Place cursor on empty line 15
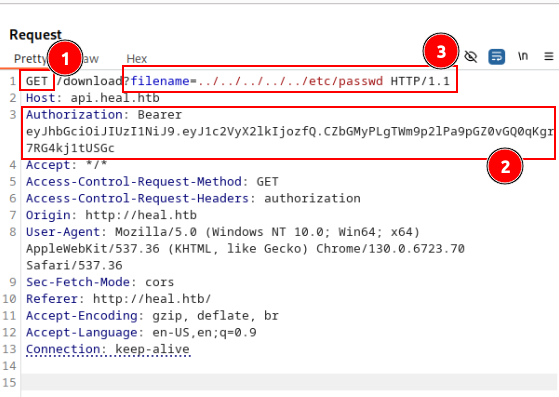Screen dimensions: 559x397 click(289, 382)
